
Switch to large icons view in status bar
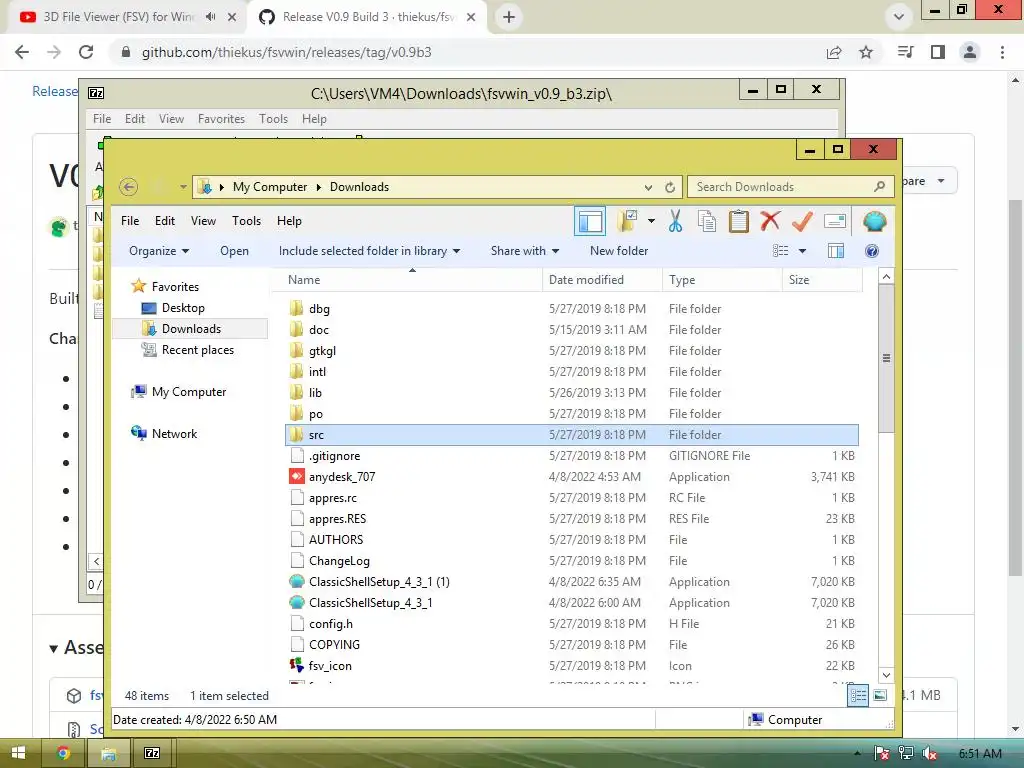(880, 696)
